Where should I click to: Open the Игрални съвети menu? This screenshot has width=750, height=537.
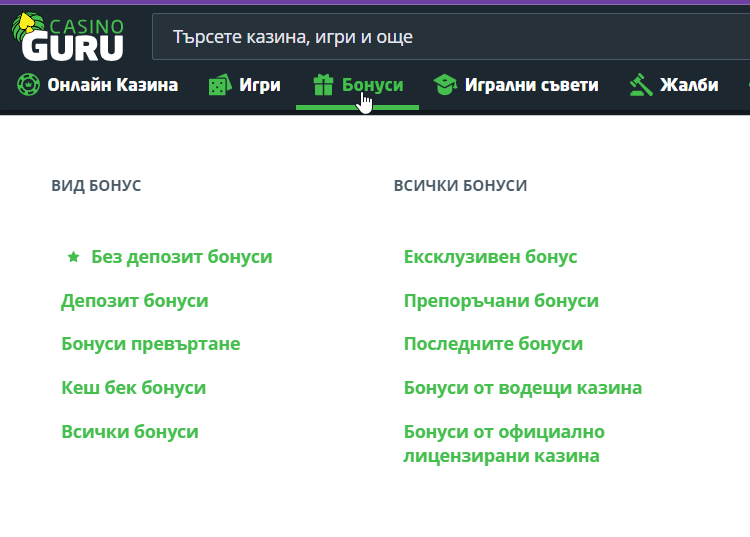point(516,85)
